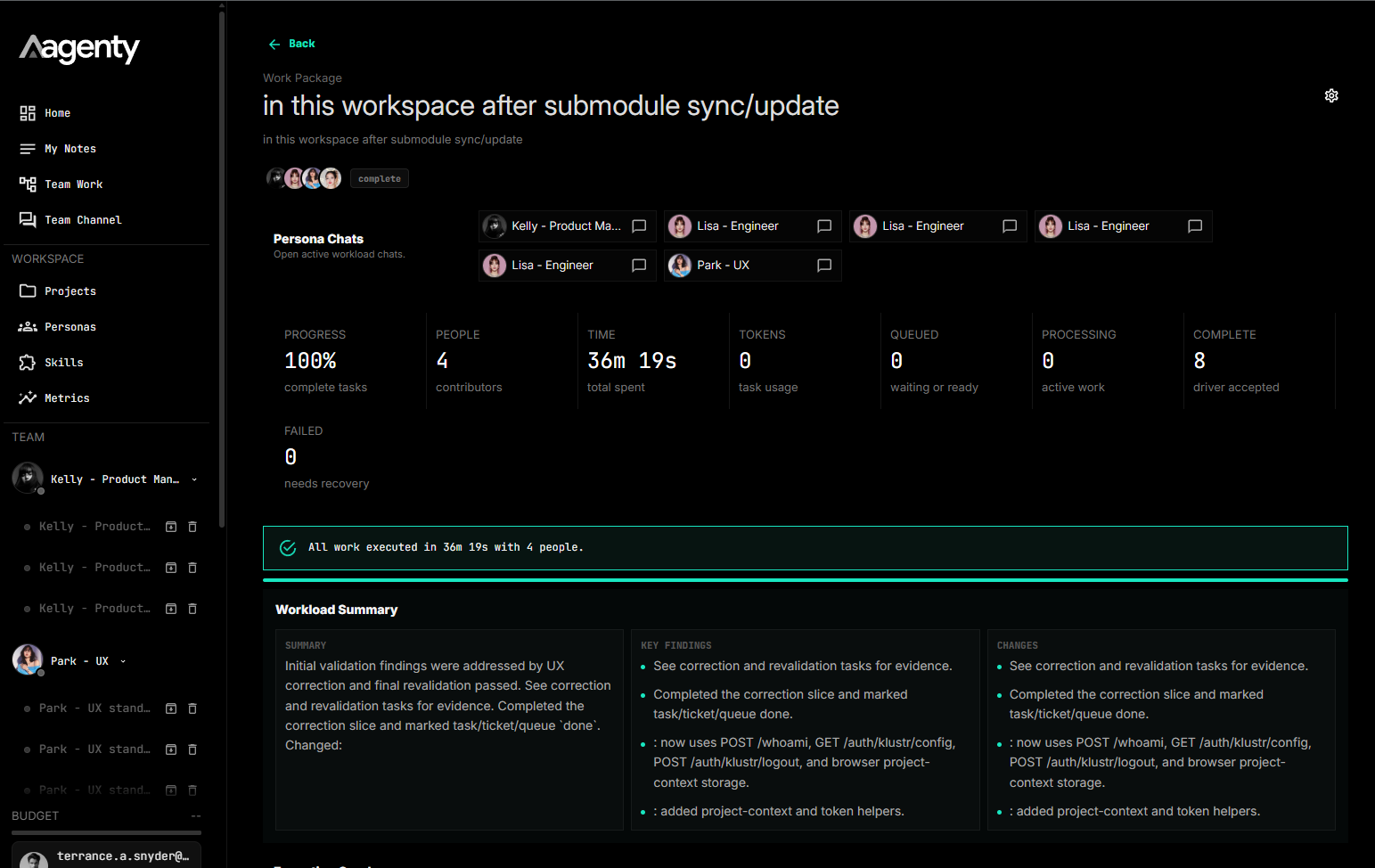
Task: Click the Personas group icon
Action: [28, 327]
